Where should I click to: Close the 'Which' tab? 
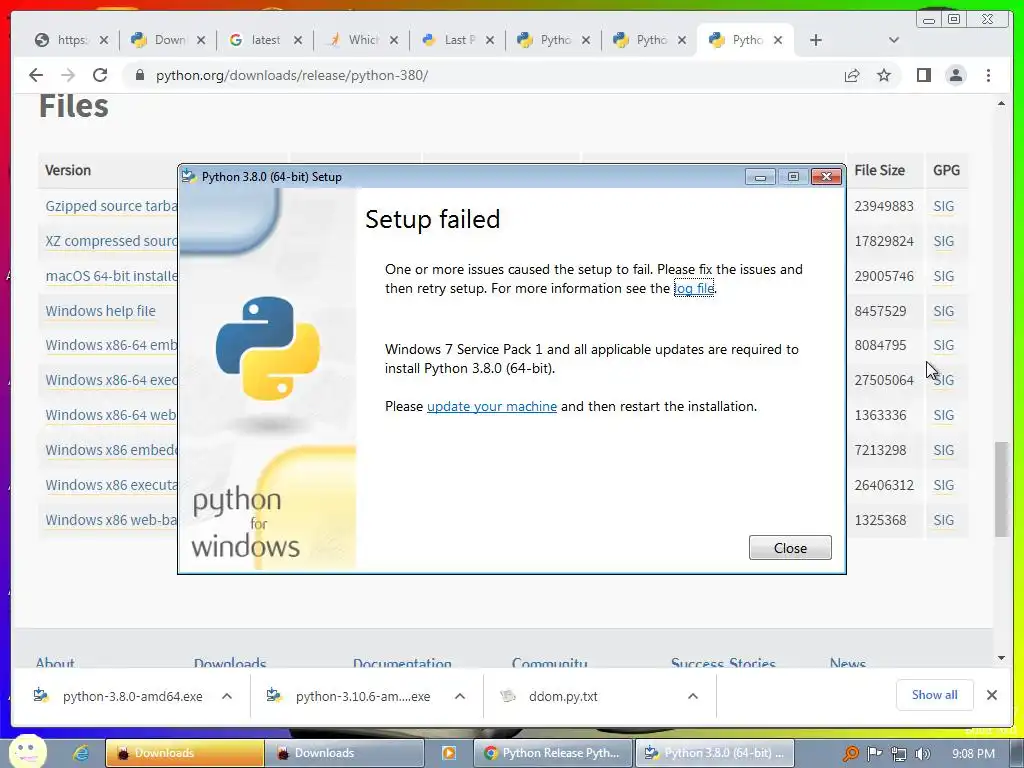[x=394, y=40]
